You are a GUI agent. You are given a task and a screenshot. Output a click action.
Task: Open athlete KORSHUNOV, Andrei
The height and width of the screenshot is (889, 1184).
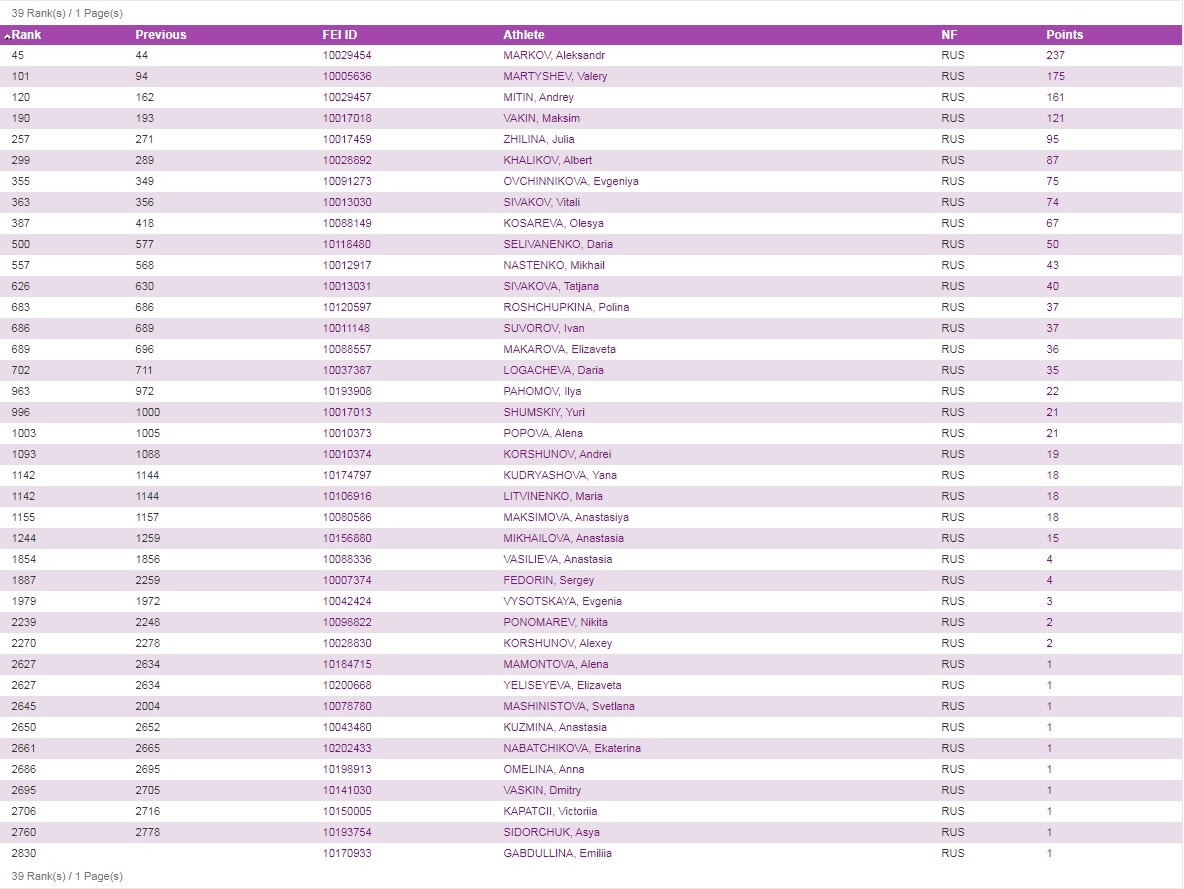point(557,455)
